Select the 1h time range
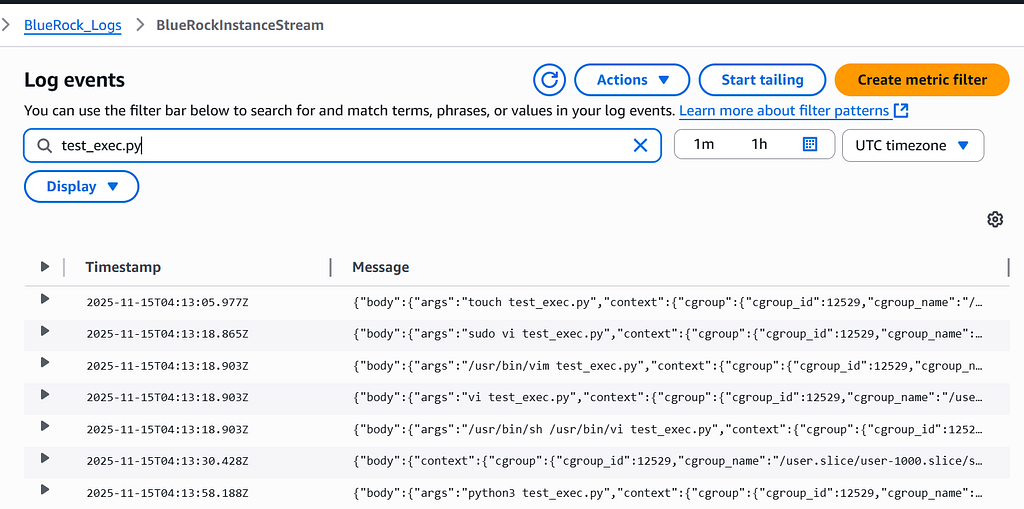This screenshot has height=509, width=1024. 759,144
